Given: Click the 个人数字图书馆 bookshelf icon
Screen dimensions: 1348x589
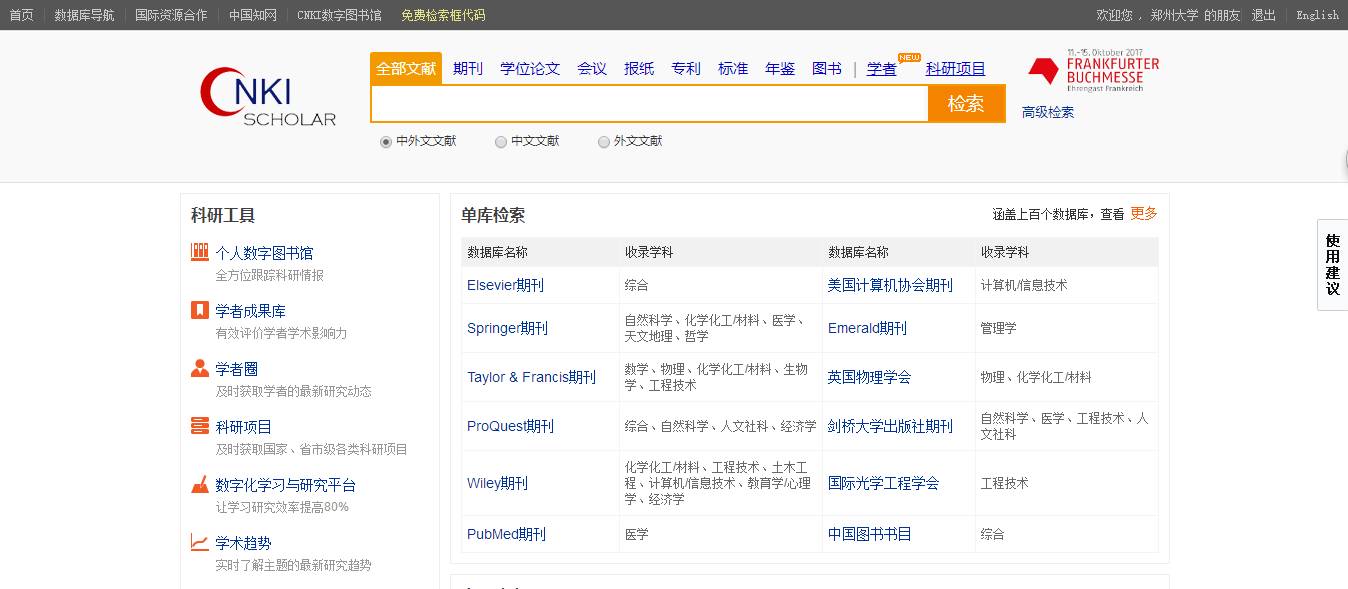Looking at the screenshot, I should pos(200,252).
